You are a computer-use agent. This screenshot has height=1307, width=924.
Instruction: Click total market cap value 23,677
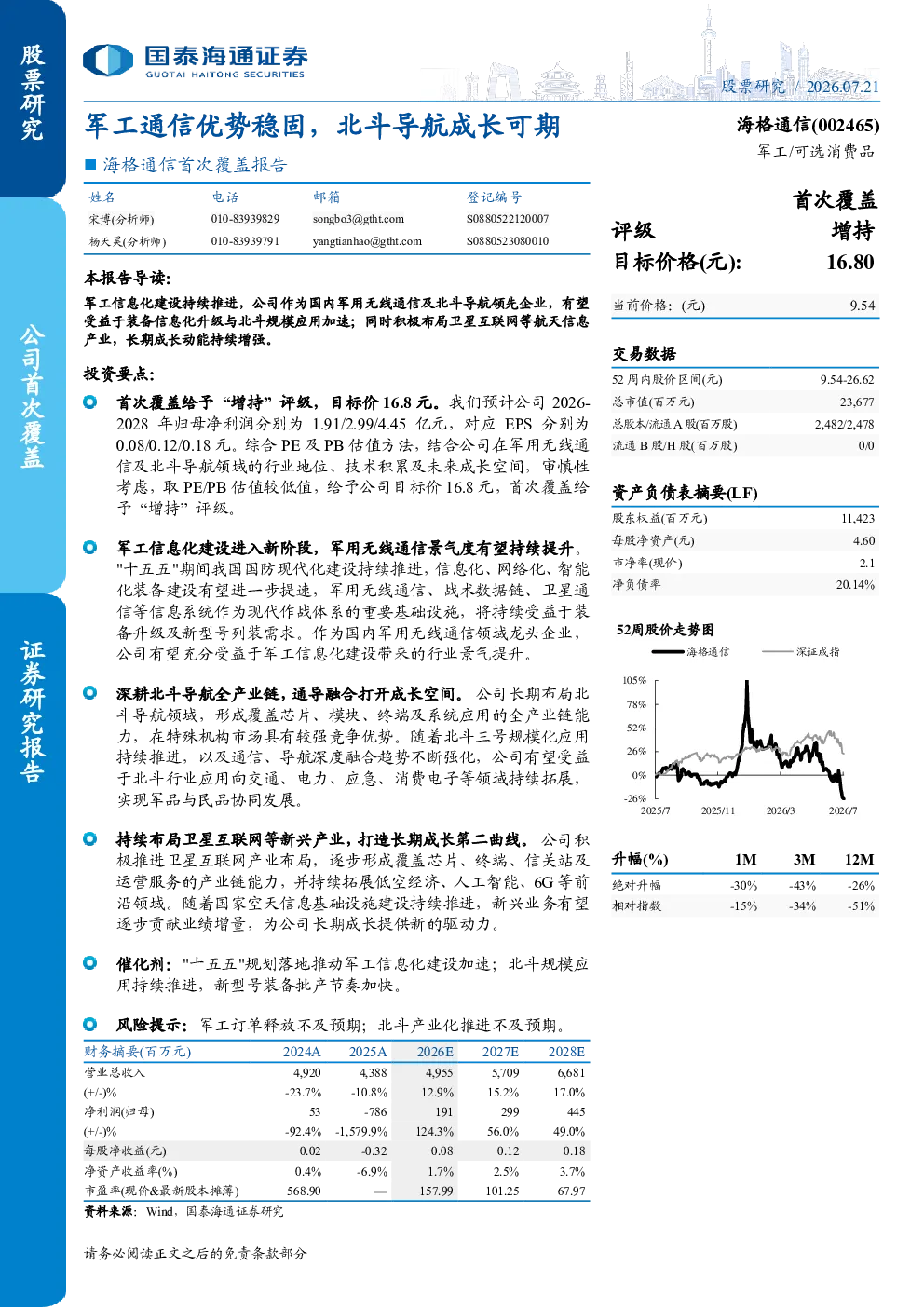click(857, 402)
